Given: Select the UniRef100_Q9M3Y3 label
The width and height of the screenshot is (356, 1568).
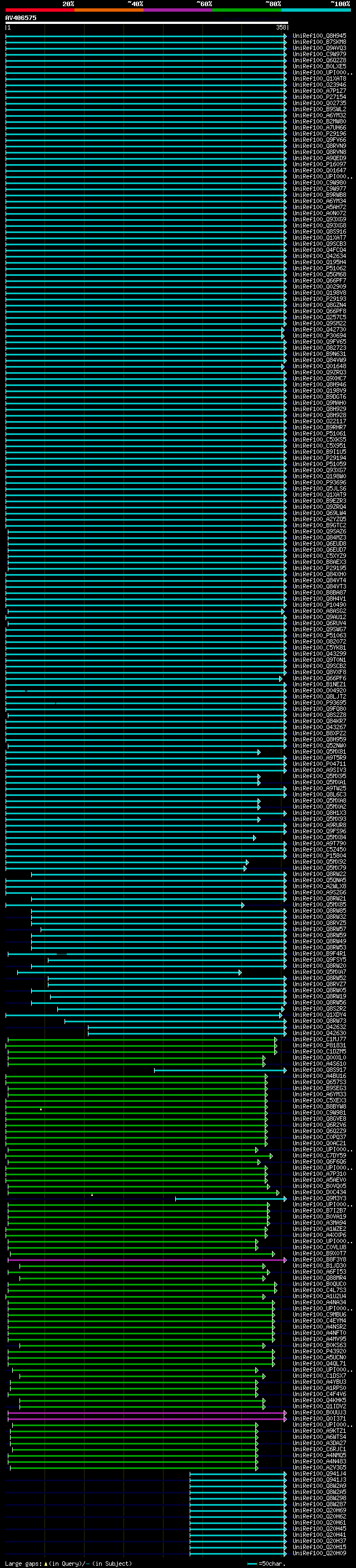Looking at the screenshot, I should tap(319, 1199).
